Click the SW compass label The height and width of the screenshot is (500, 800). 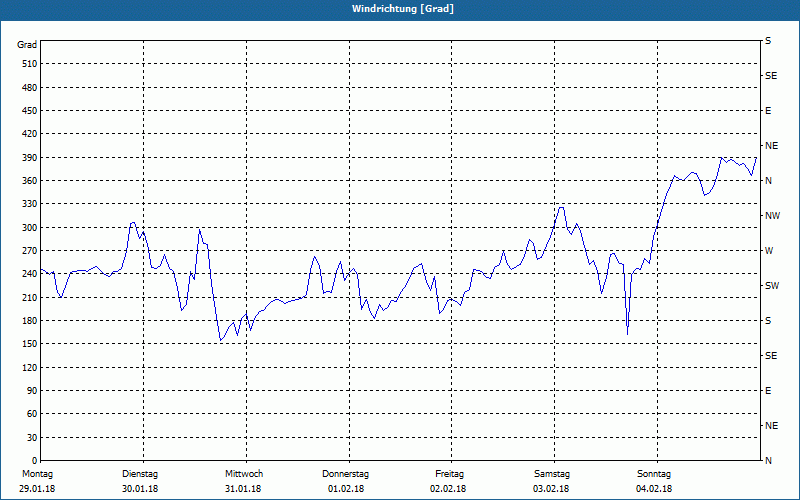pos(772,286)
